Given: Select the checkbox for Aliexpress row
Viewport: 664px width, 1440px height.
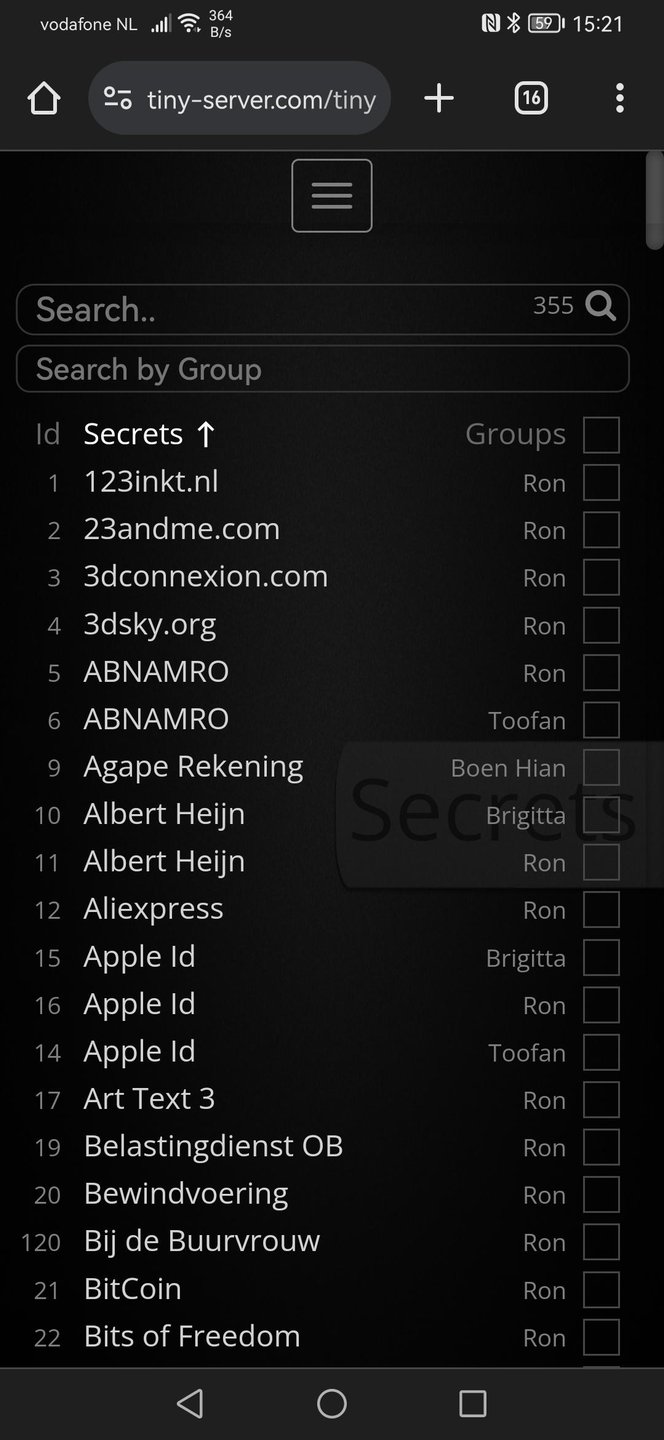Looking at the screenshot, I should pyautogui.click(x=601, y=910).
